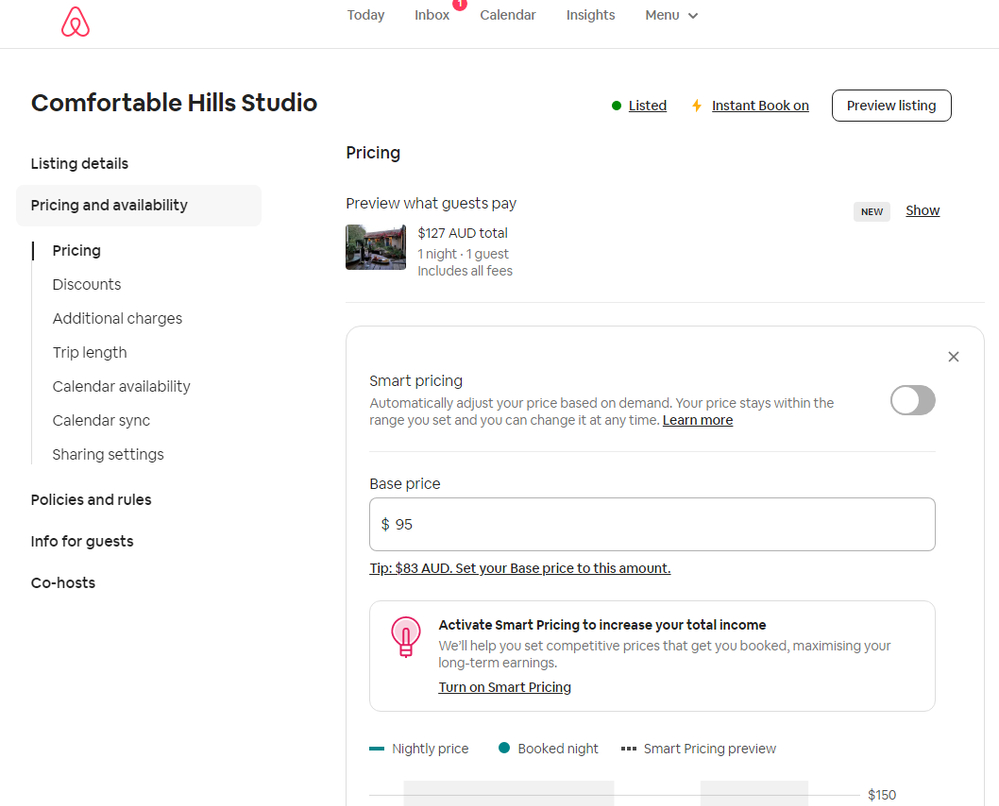Open the Learn more link
999x806 pixels.
(697, 420)
